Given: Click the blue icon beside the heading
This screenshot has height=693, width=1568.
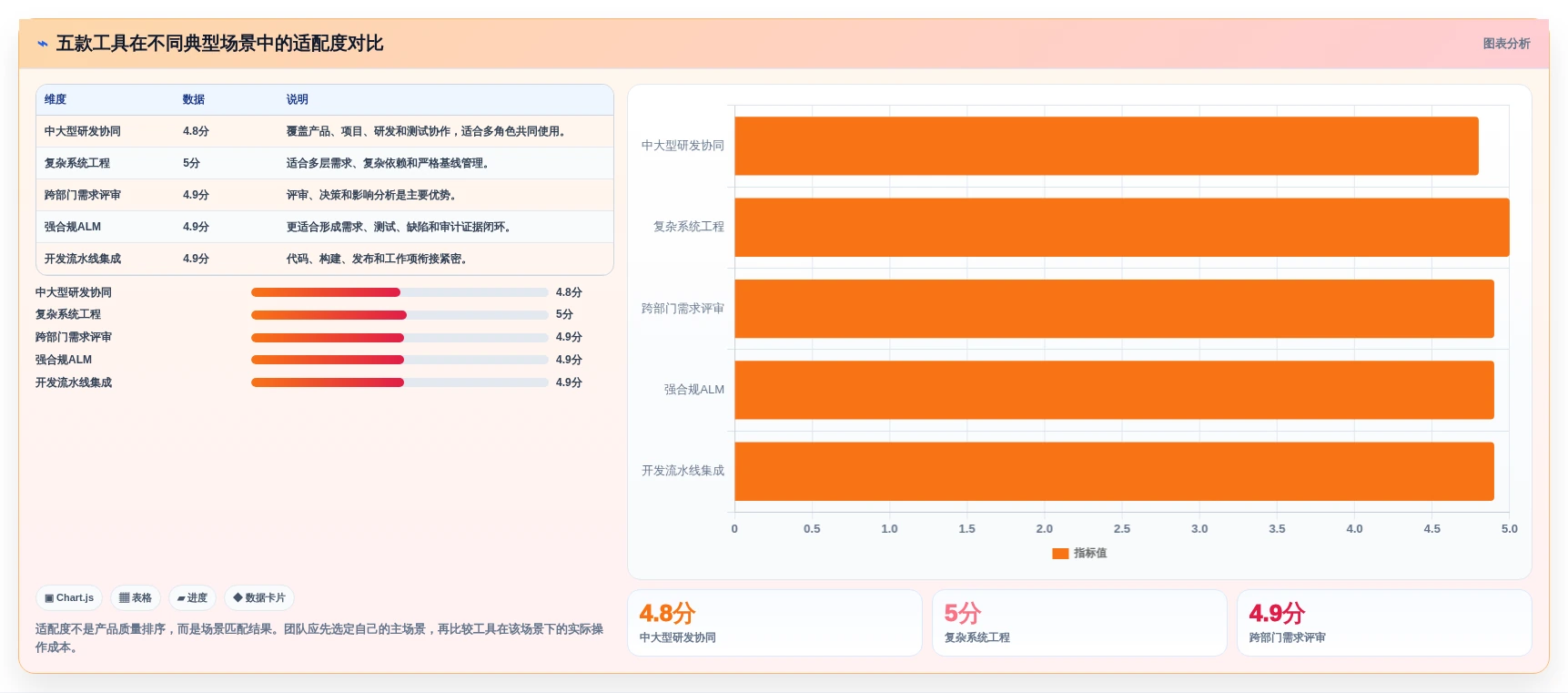Looking at the screenshot, I should (43, 44).
